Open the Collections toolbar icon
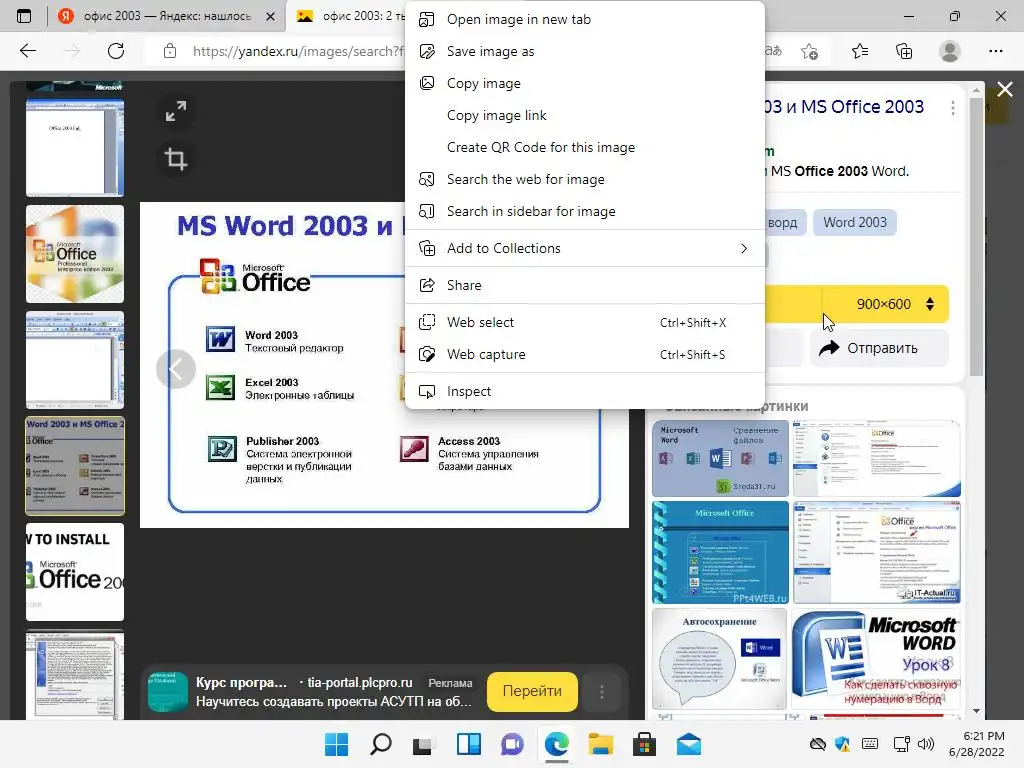 coord(904,51)
